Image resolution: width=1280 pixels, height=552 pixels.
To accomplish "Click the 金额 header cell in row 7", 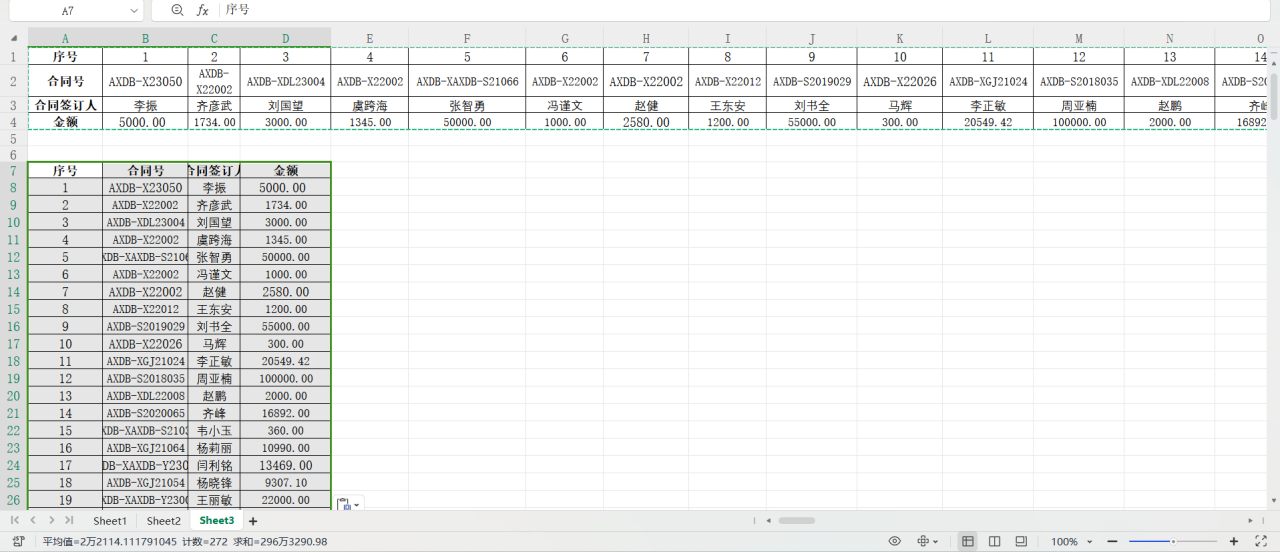I will [x=285, y=171].
